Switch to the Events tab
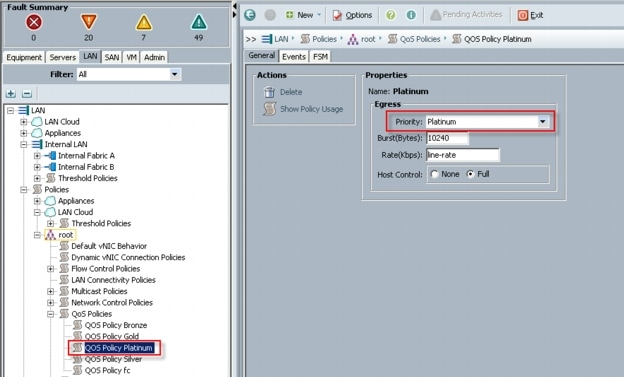Screen dimensions: 624x377 click(294, 57)
